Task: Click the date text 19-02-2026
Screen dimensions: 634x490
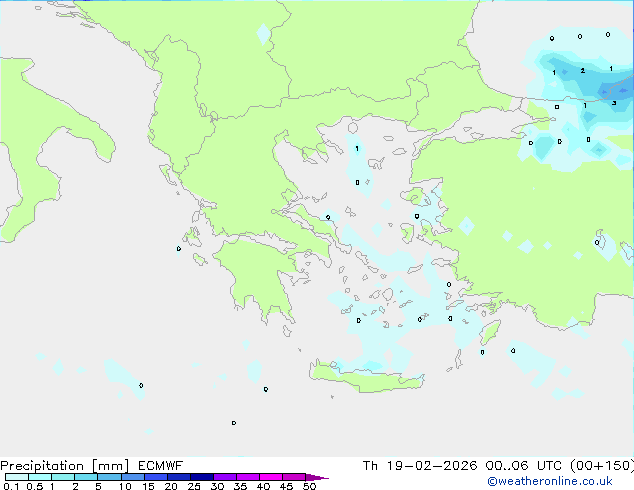Action: pyautogui.click(x=431, y=466)
